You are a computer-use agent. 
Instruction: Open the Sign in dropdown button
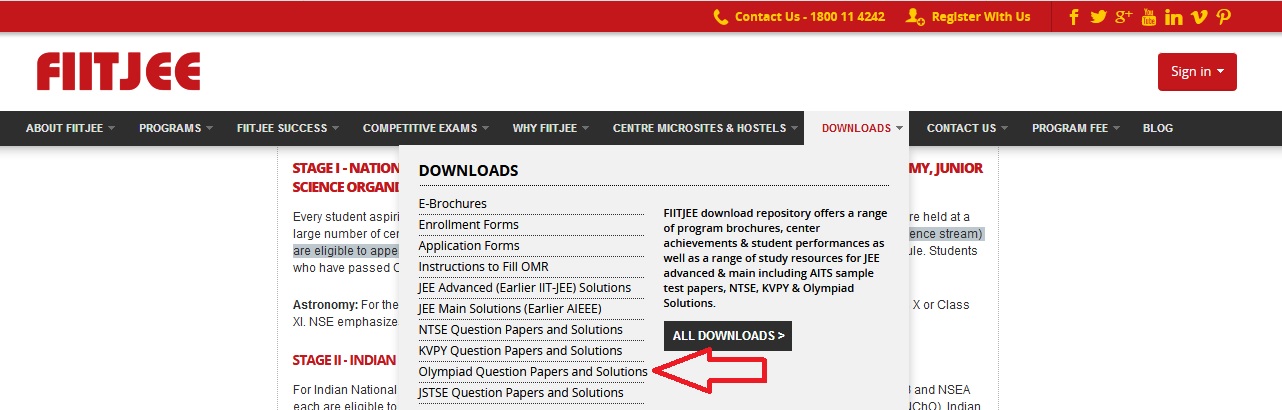click(1197, 72)
